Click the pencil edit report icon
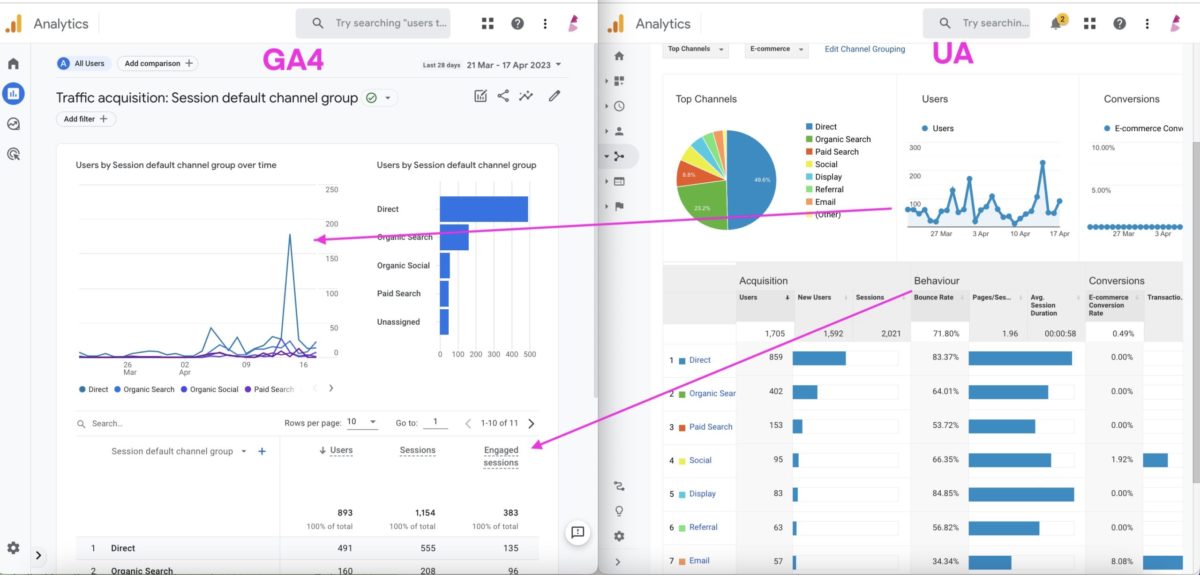This screenshot has height=575, width=1200. pos(554,96)
